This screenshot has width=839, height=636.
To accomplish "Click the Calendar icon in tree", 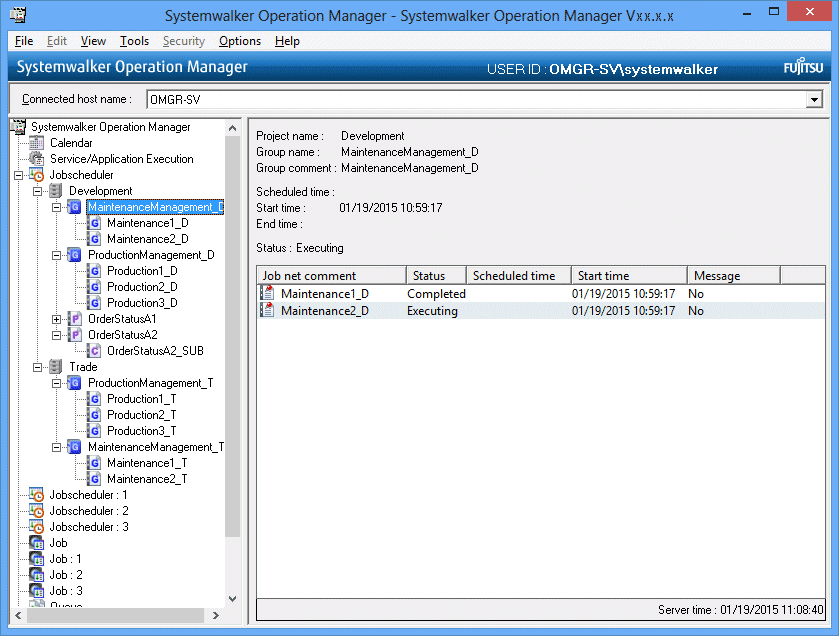I will pyautogui.click(x=37, y=143).
